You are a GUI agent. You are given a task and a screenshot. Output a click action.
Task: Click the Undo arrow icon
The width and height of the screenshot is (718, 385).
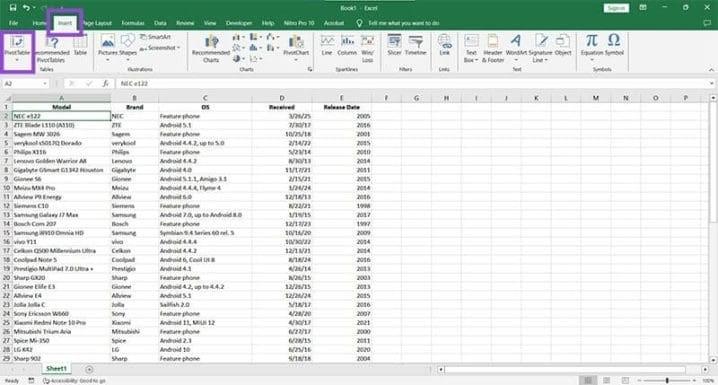click(27, 8)
